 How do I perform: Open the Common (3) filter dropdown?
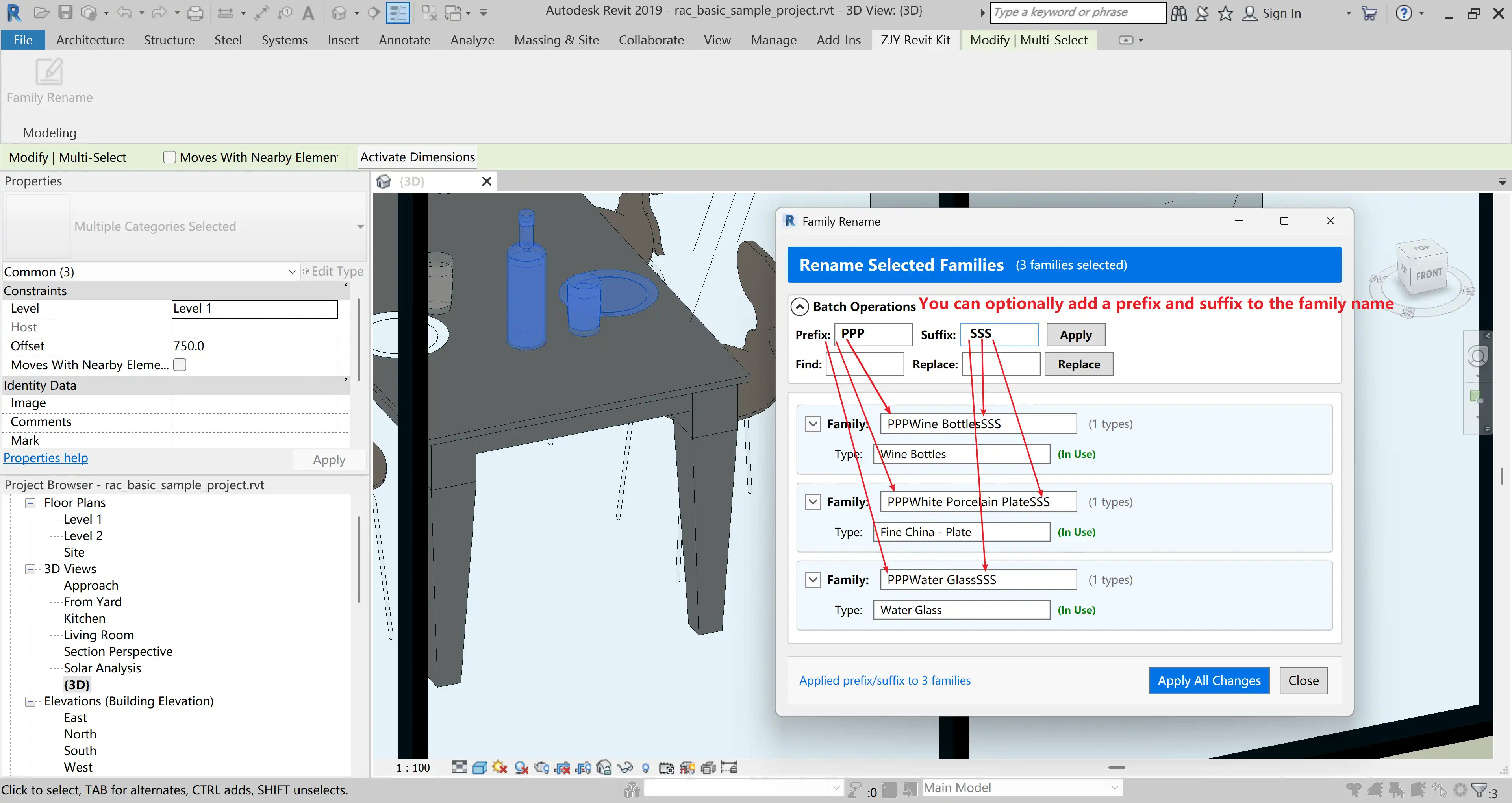click(x=292, y=272)
